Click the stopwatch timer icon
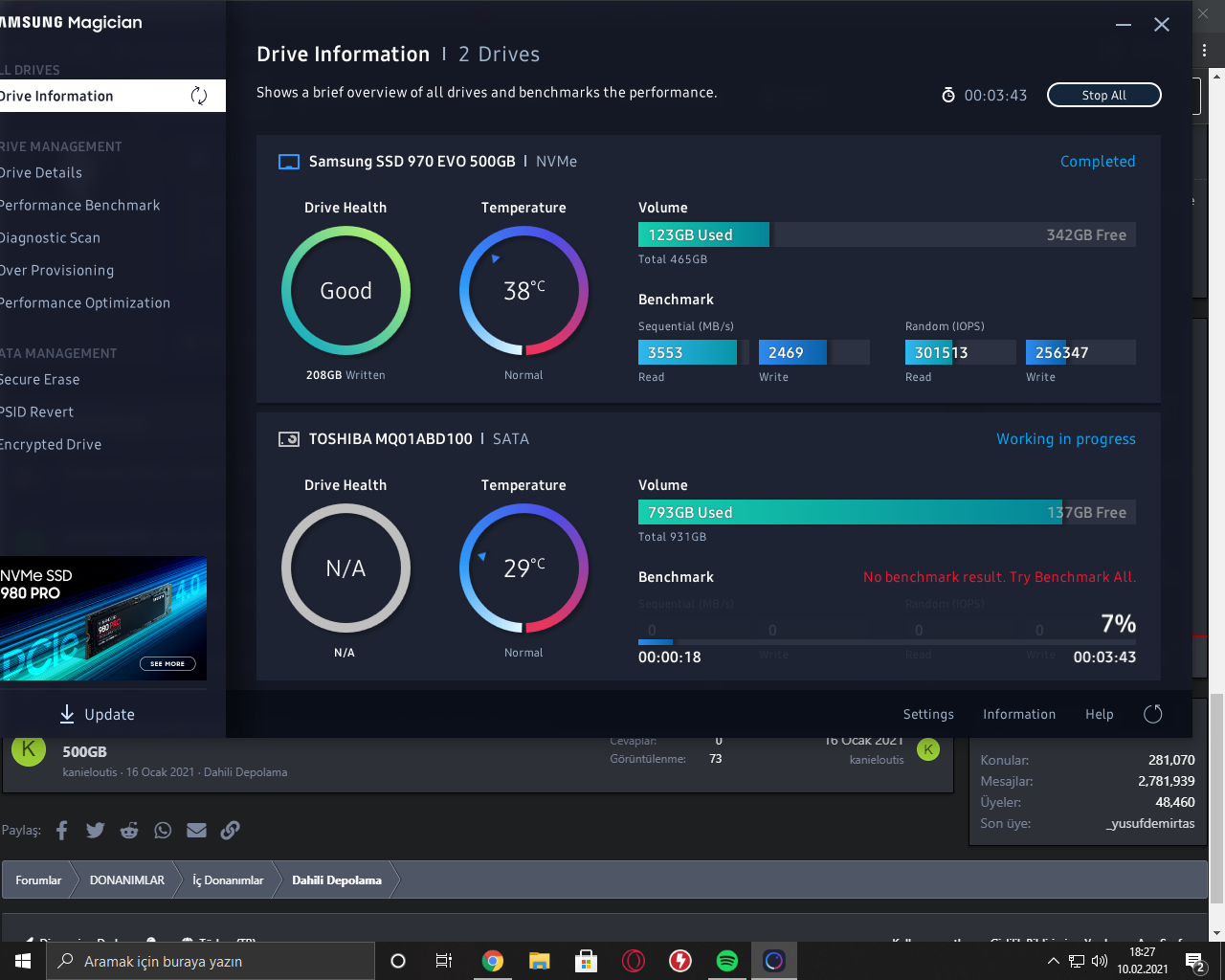The image size is (1225, 980). tap(948, 95)
